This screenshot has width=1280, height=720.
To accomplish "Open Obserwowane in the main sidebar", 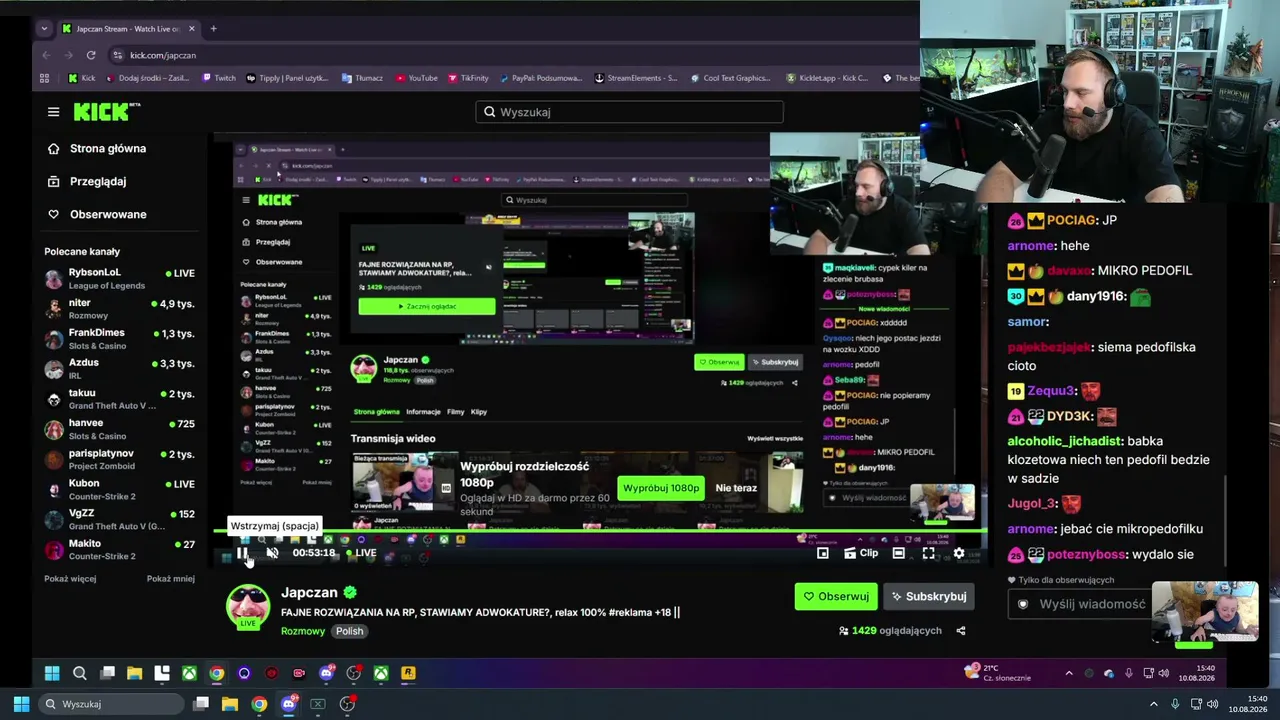I will pyautogui.click(x=98, y=215).
